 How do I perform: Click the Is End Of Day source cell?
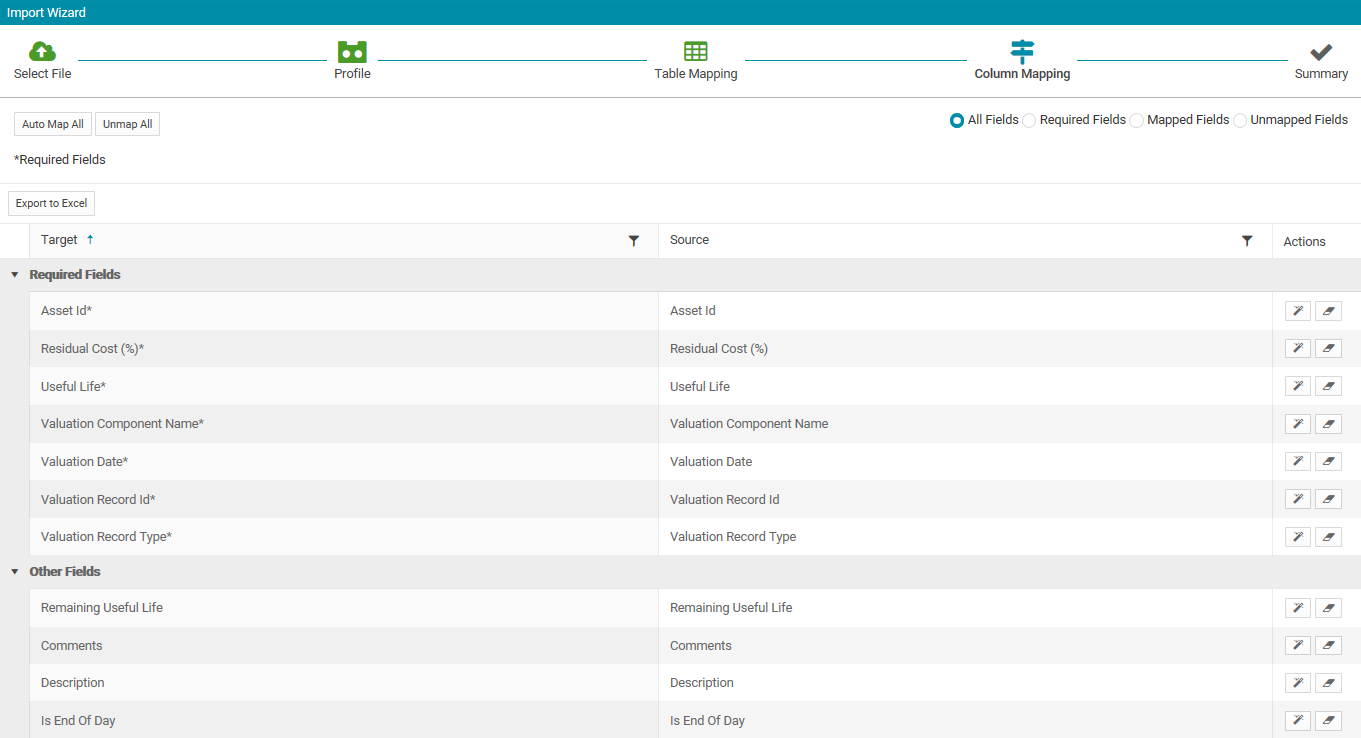point(965,721)
